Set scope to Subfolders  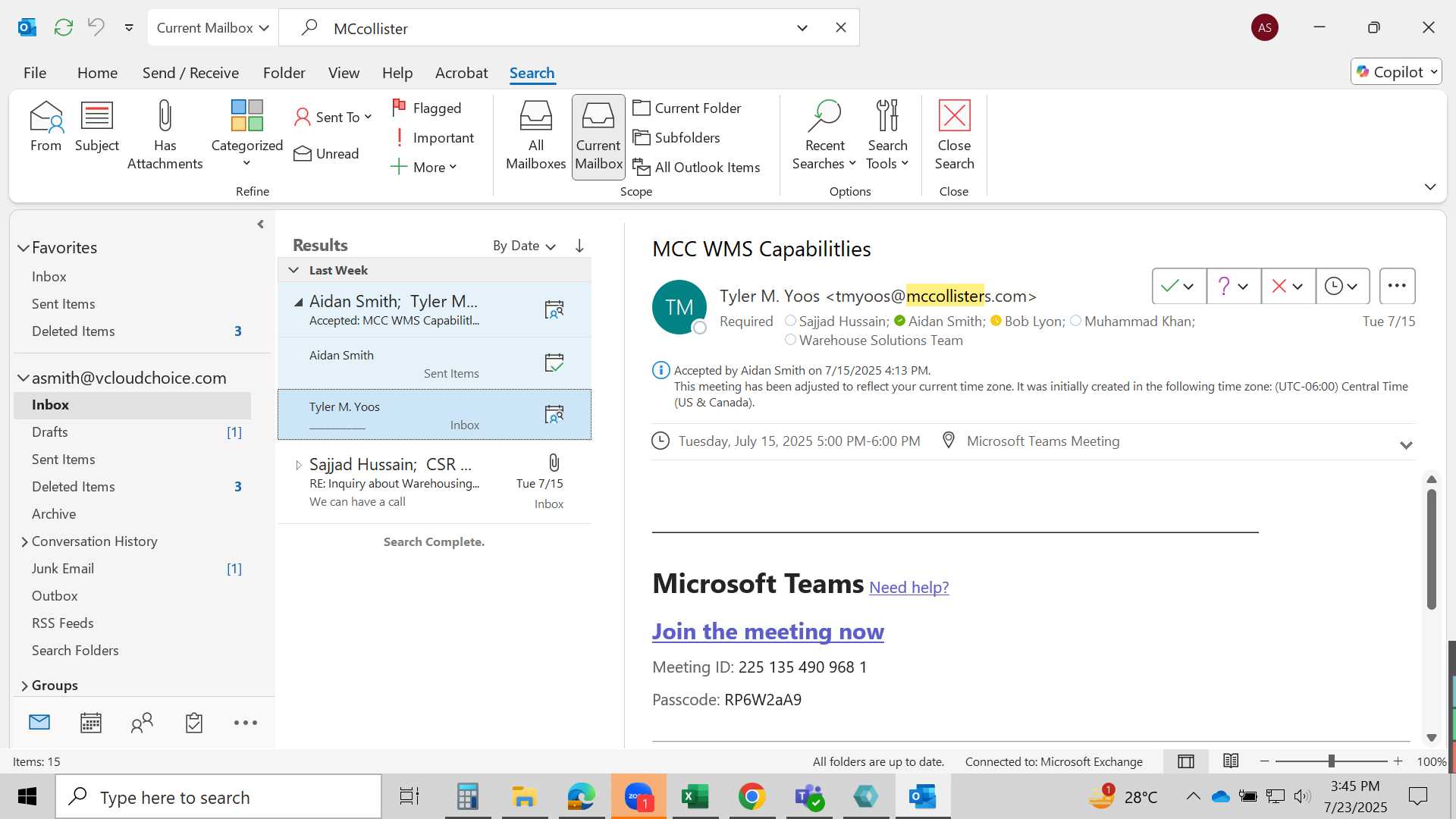tap(676, 137)
